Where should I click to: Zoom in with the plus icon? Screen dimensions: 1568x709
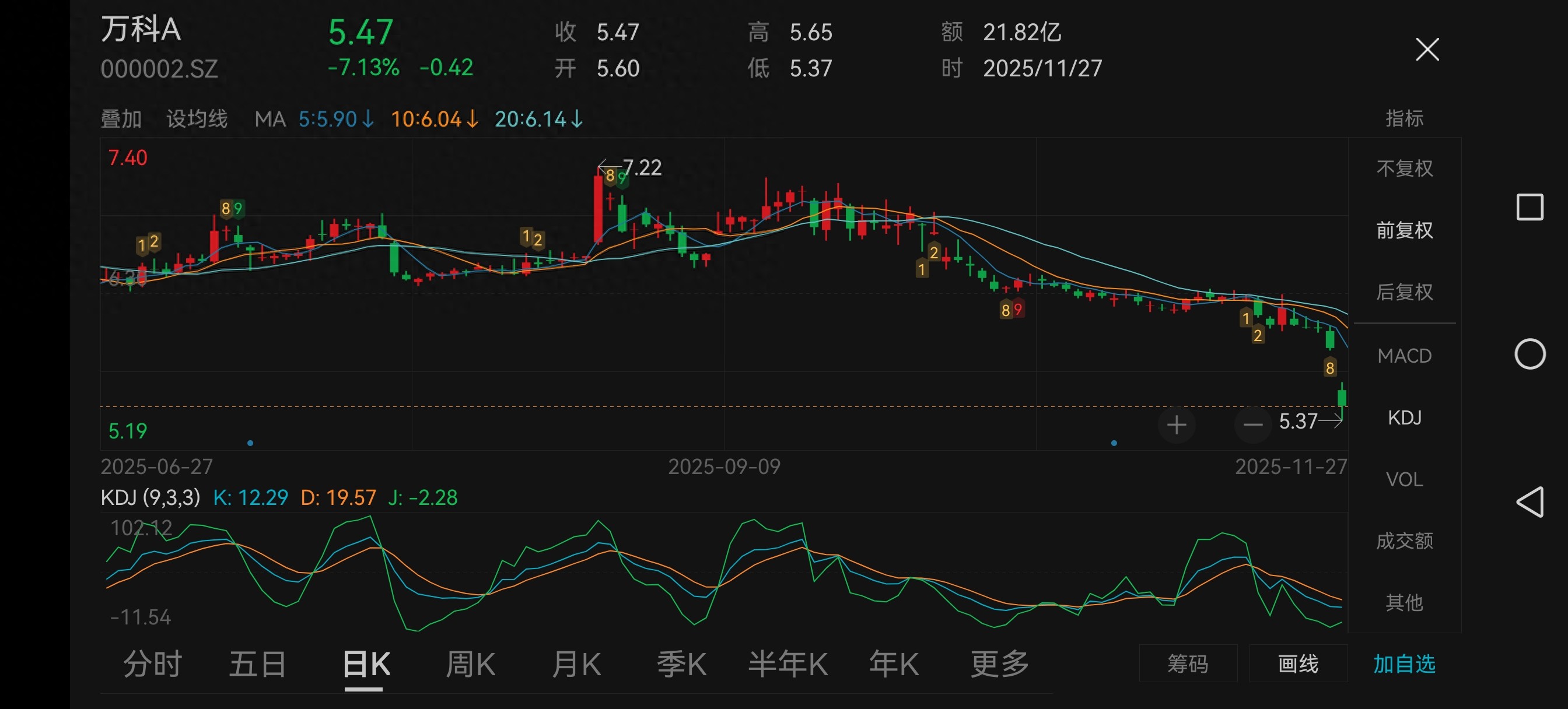tap(1176, 424)
